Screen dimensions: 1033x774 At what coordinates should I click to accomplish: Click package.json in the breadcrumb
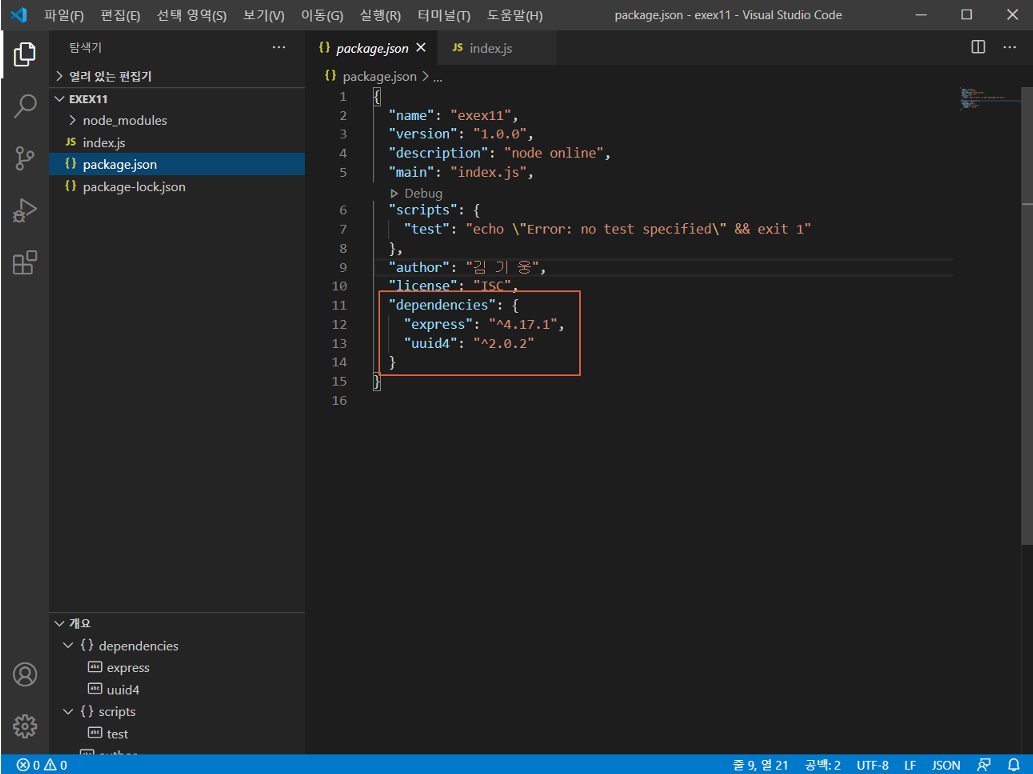click(x=379, y=76)
